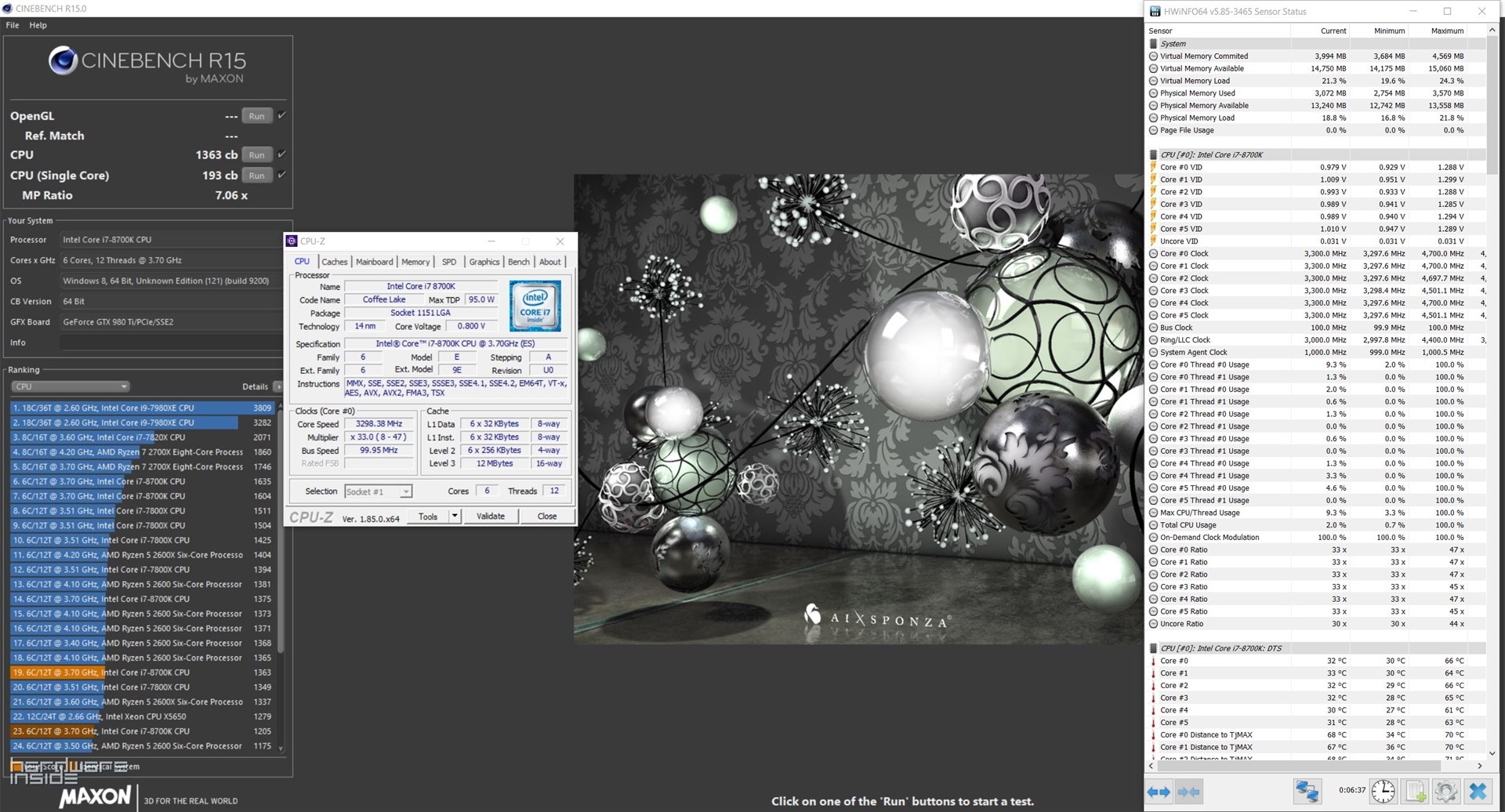The width and height of the screenshot is (1505, 812).
Task: Start HWiNFO logging with the sheet-plus icon
Action: [x=1416, y=792]
